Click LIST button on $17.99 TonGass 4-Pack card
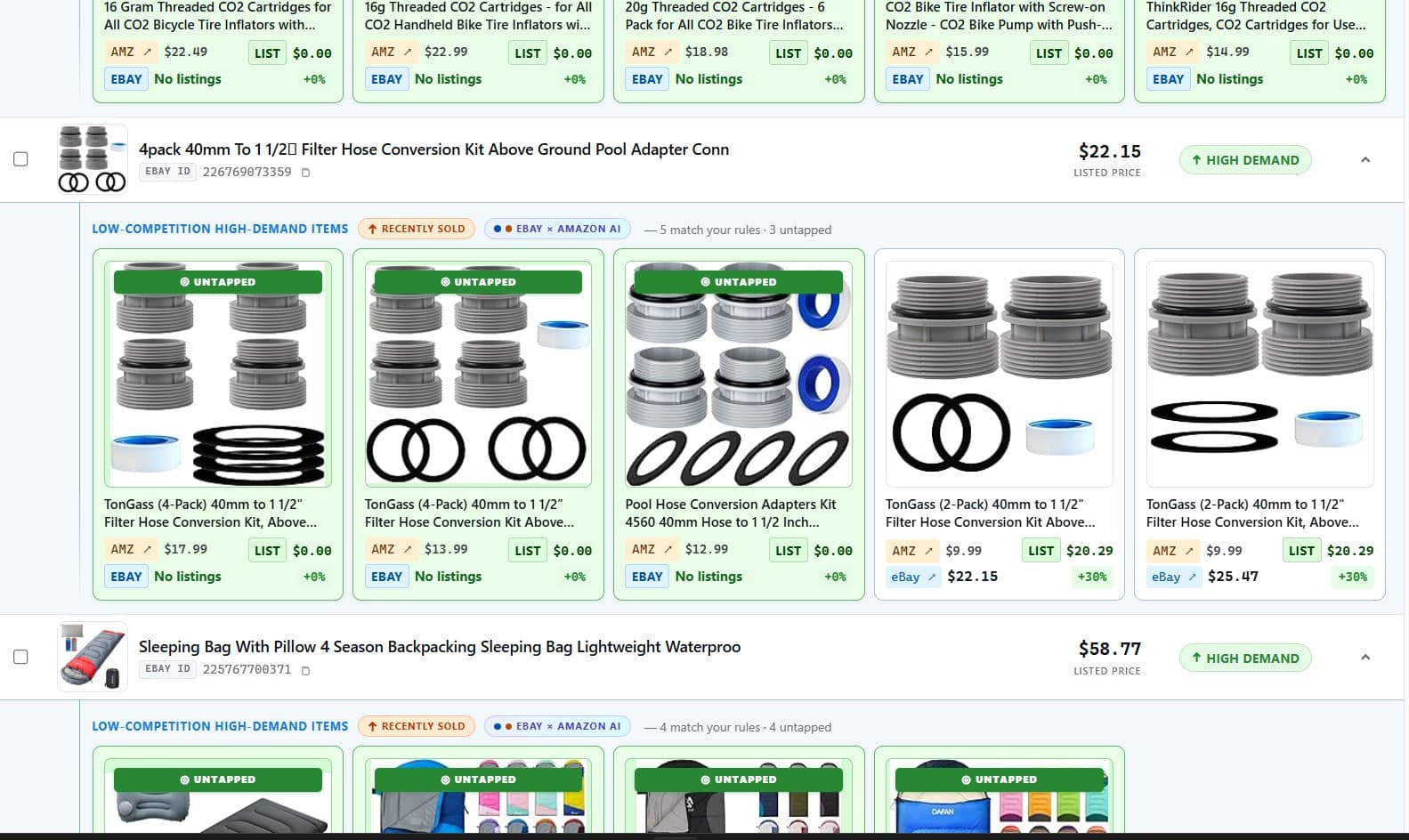The height and width of the screenshot is (840, 1409). pos(267,551)
